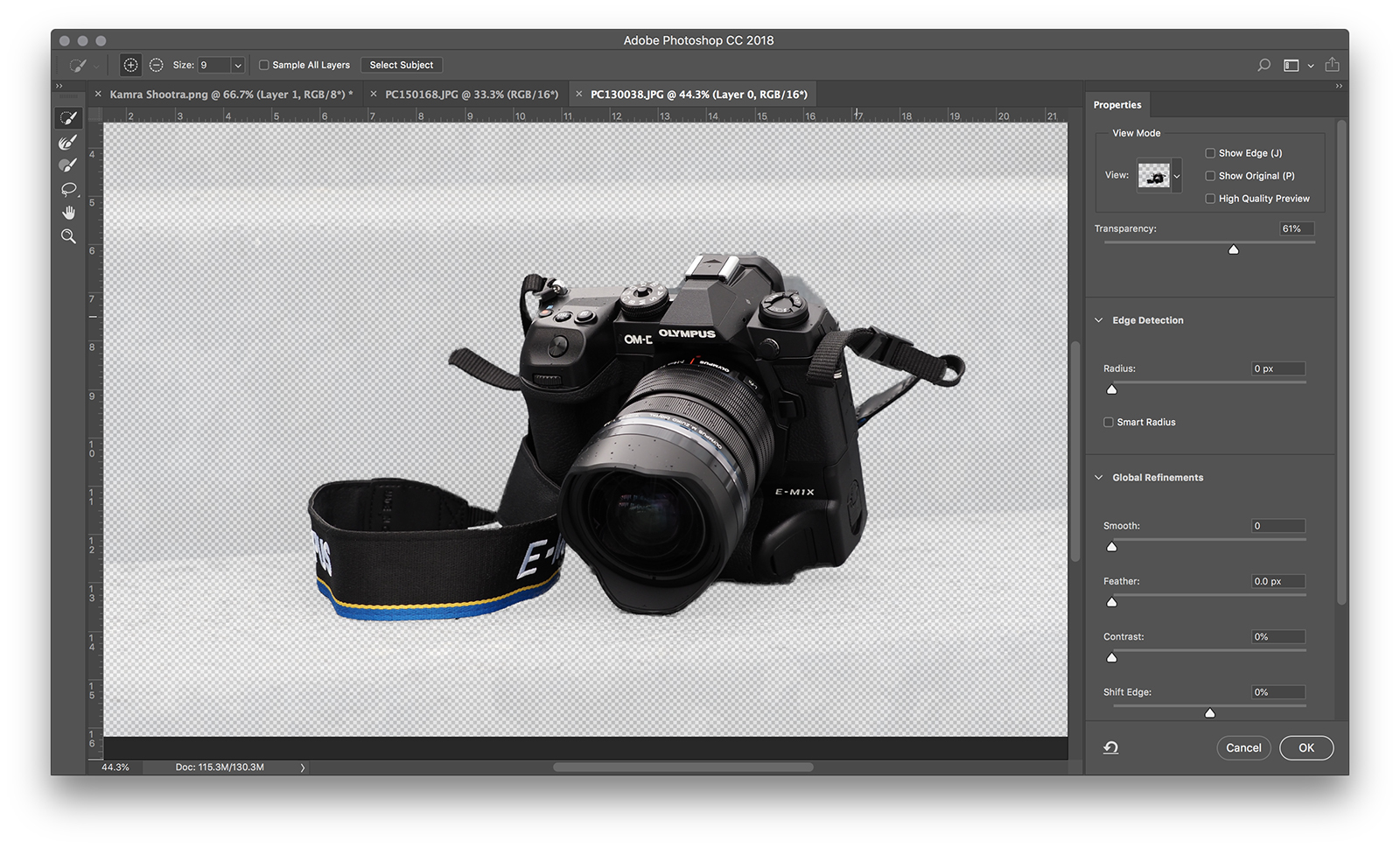Switch to Kamra Shootra.png document tab

pyautogui.click(x=231, y=94)
